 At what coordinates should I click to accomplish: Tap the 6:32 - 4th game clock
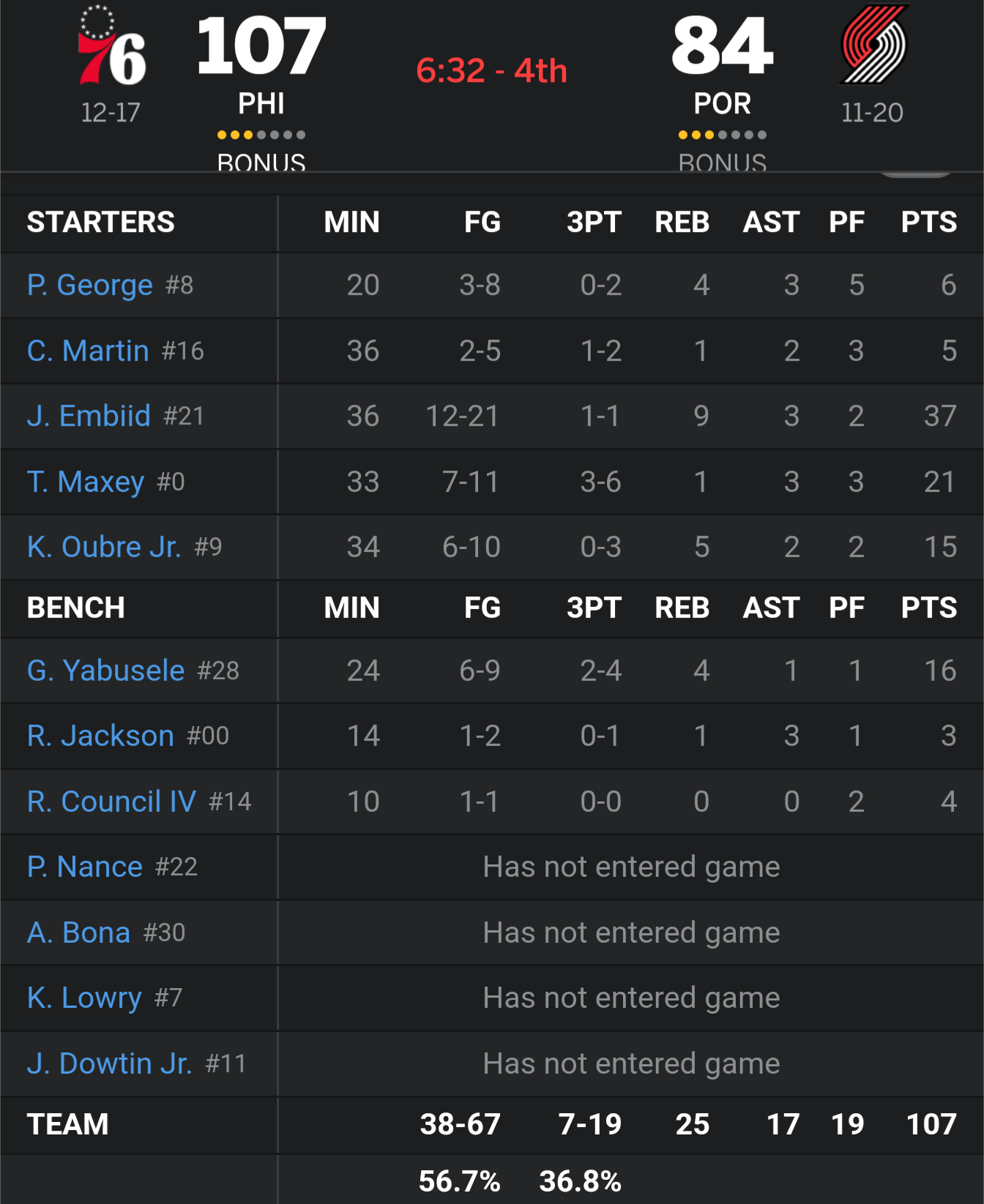[x=491, y=71]
